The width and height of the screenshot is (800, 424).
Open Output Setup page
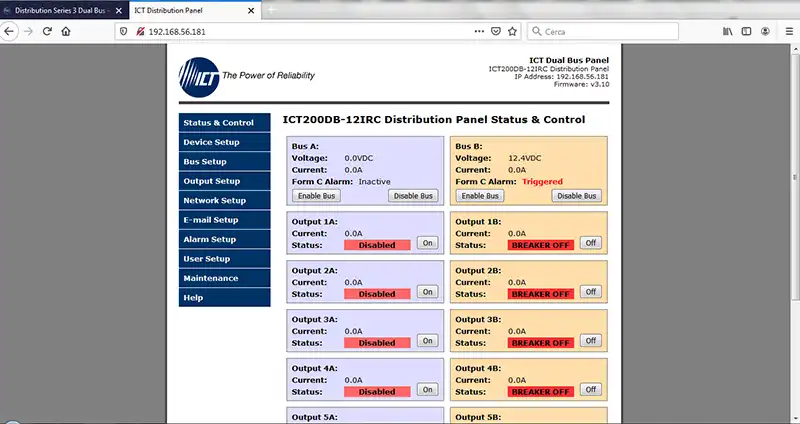pos(224,181)
